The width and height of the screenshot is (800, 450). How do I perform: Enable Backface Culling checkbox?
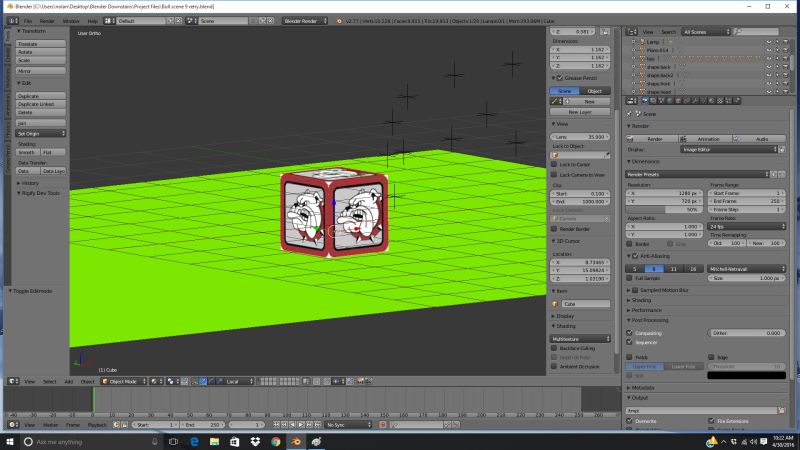click(x=554, y=348)
